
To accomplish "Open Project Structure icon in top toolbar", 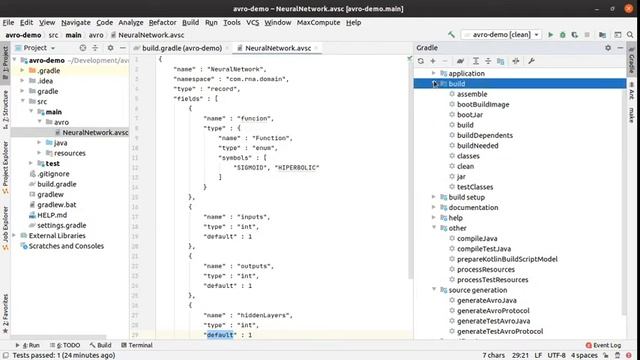I will [x=602, y=35].
